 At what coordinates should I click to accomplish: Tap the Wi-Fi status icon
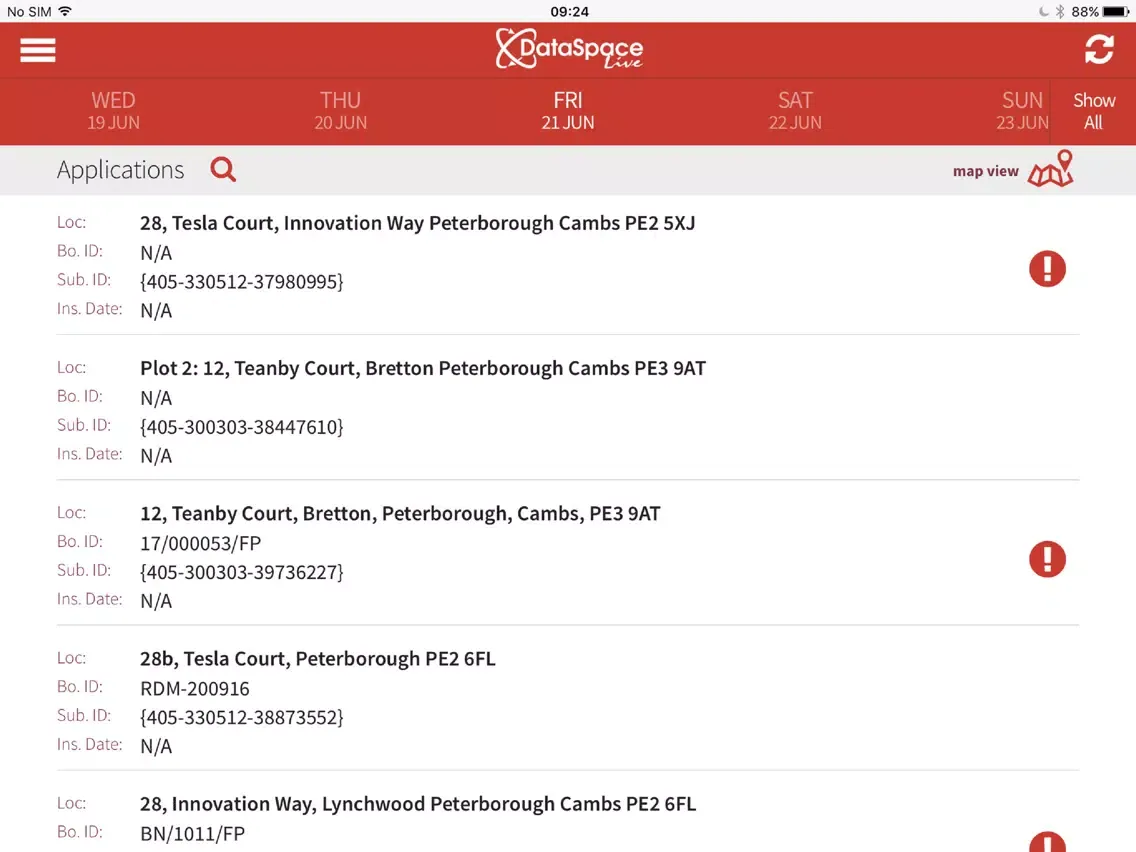point(65,11)
